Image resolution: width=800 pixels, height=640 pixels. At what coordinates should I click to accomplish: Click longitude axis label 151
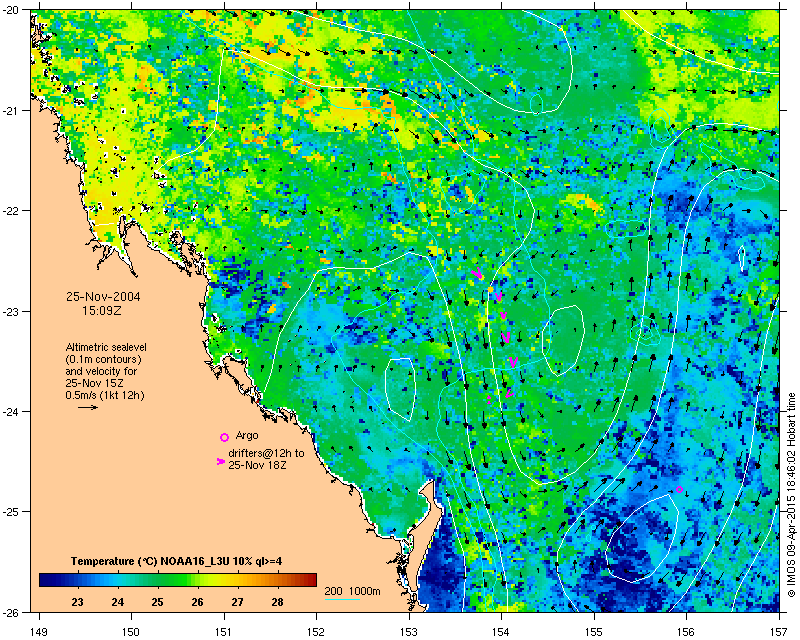pyautogui.click(x=224, y=632)
